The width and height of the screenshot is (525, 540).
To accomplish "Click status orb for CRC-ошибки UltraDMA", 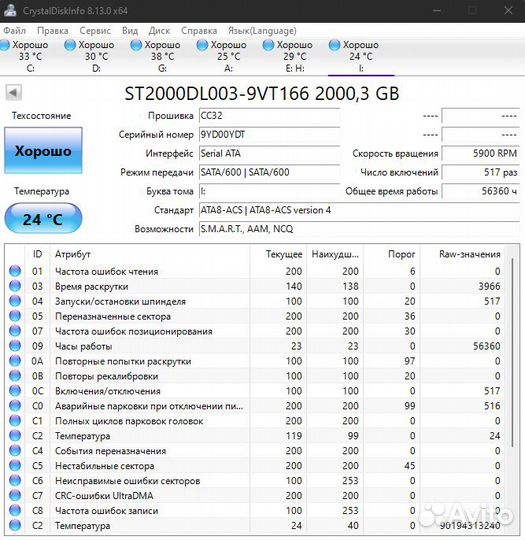I will [x=15, y=496].
